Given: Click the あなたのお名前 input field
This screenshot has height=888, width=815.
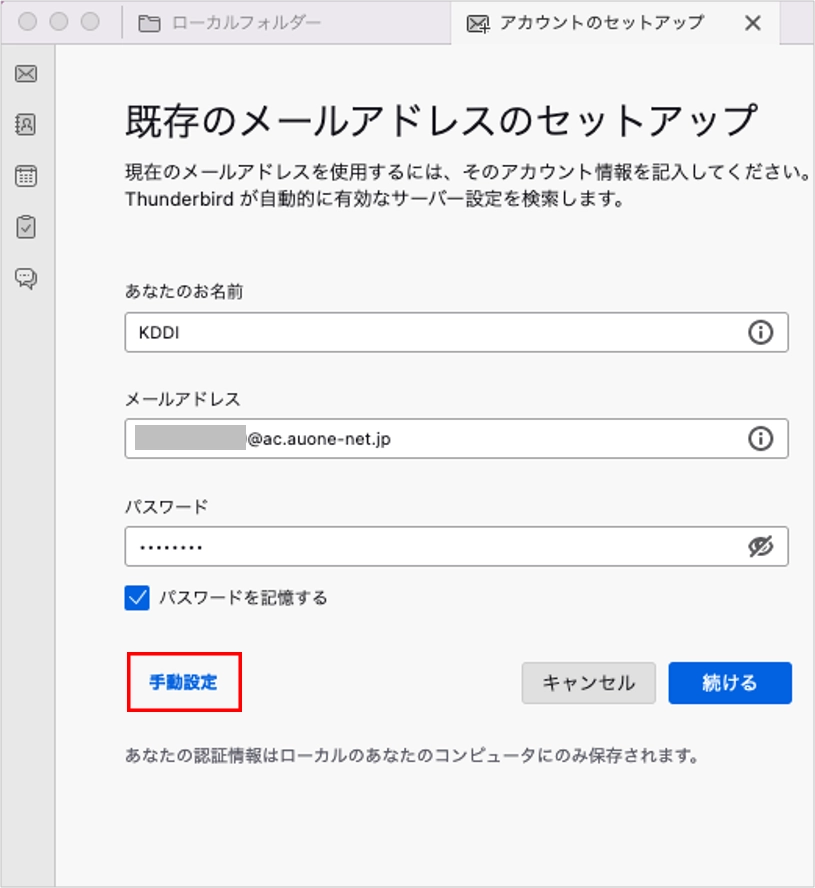Looking at the screenshot, I should click(x=400, y=331).
